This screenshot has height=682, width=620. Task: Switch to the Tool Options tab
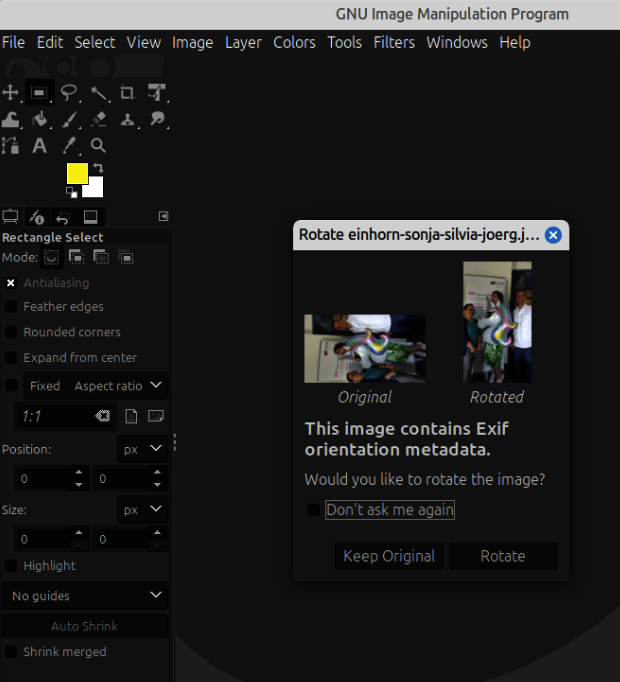point(10,217)
